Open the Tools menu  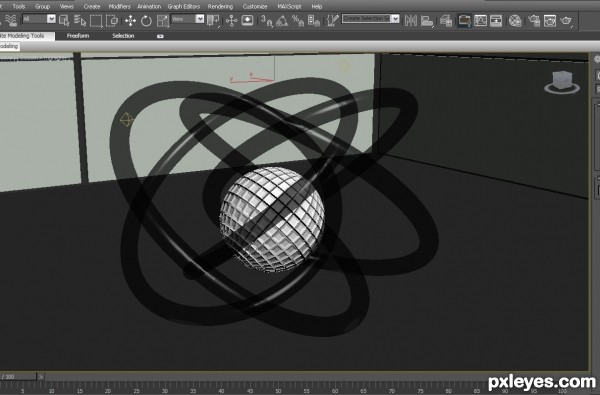[19, 7]
